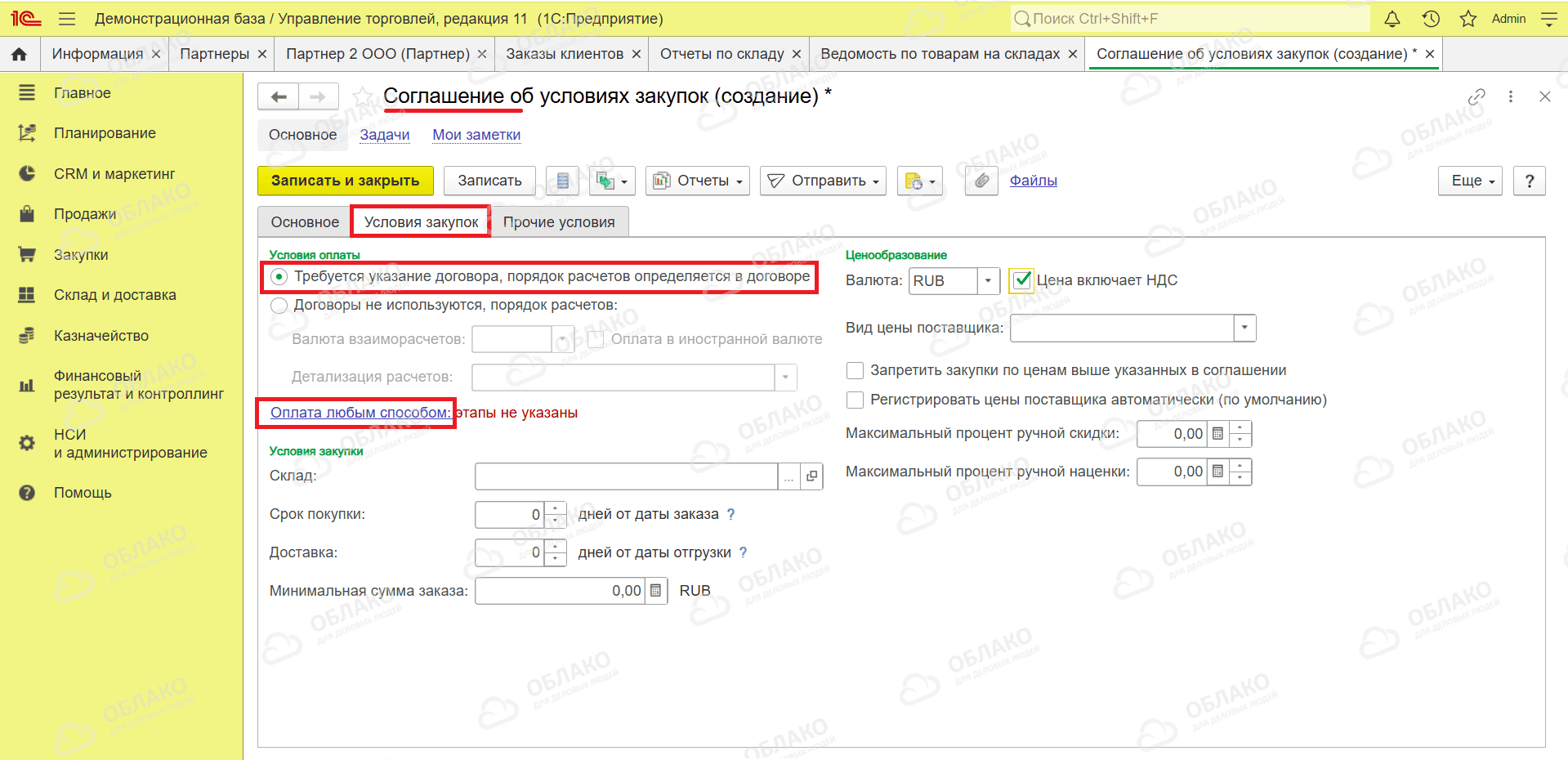
Task: Open calculator for maximum manual discount
Action: [x=1217, y=434]
